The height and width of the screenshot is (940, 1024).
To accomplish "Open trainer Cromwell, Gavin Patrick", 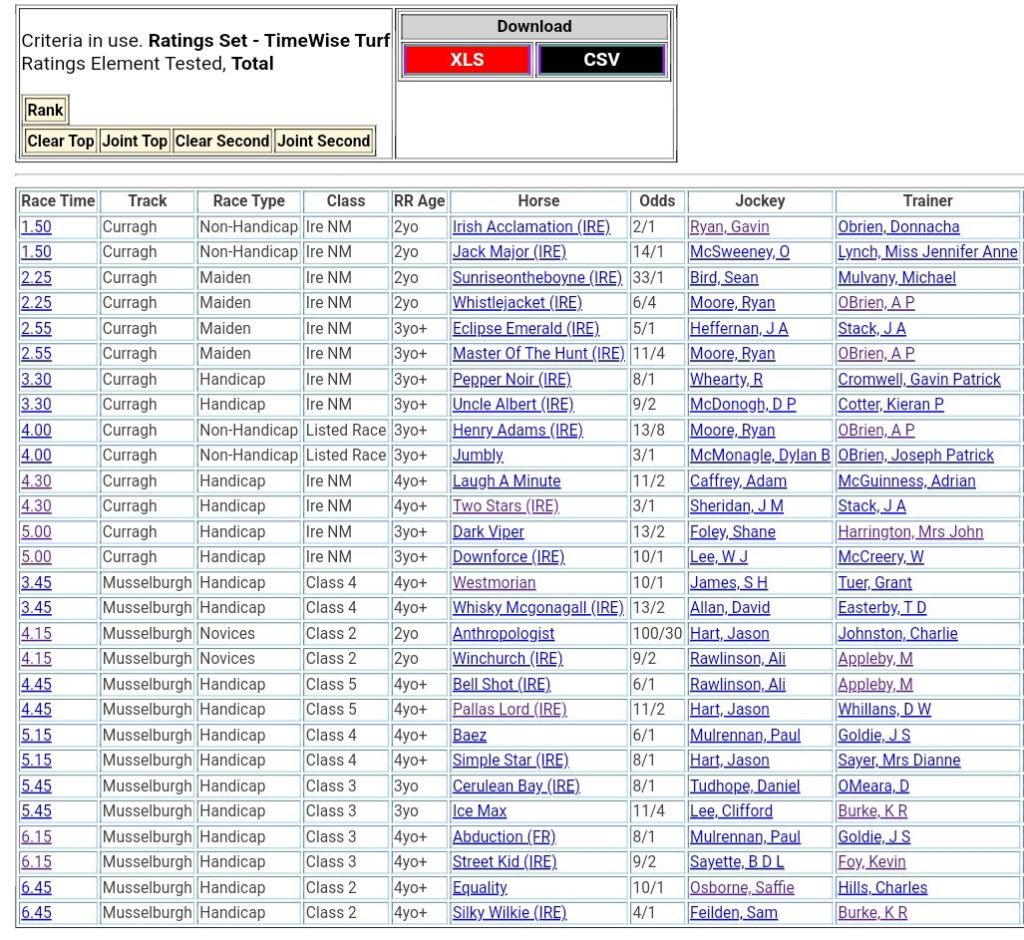I will tap(918, 379).
